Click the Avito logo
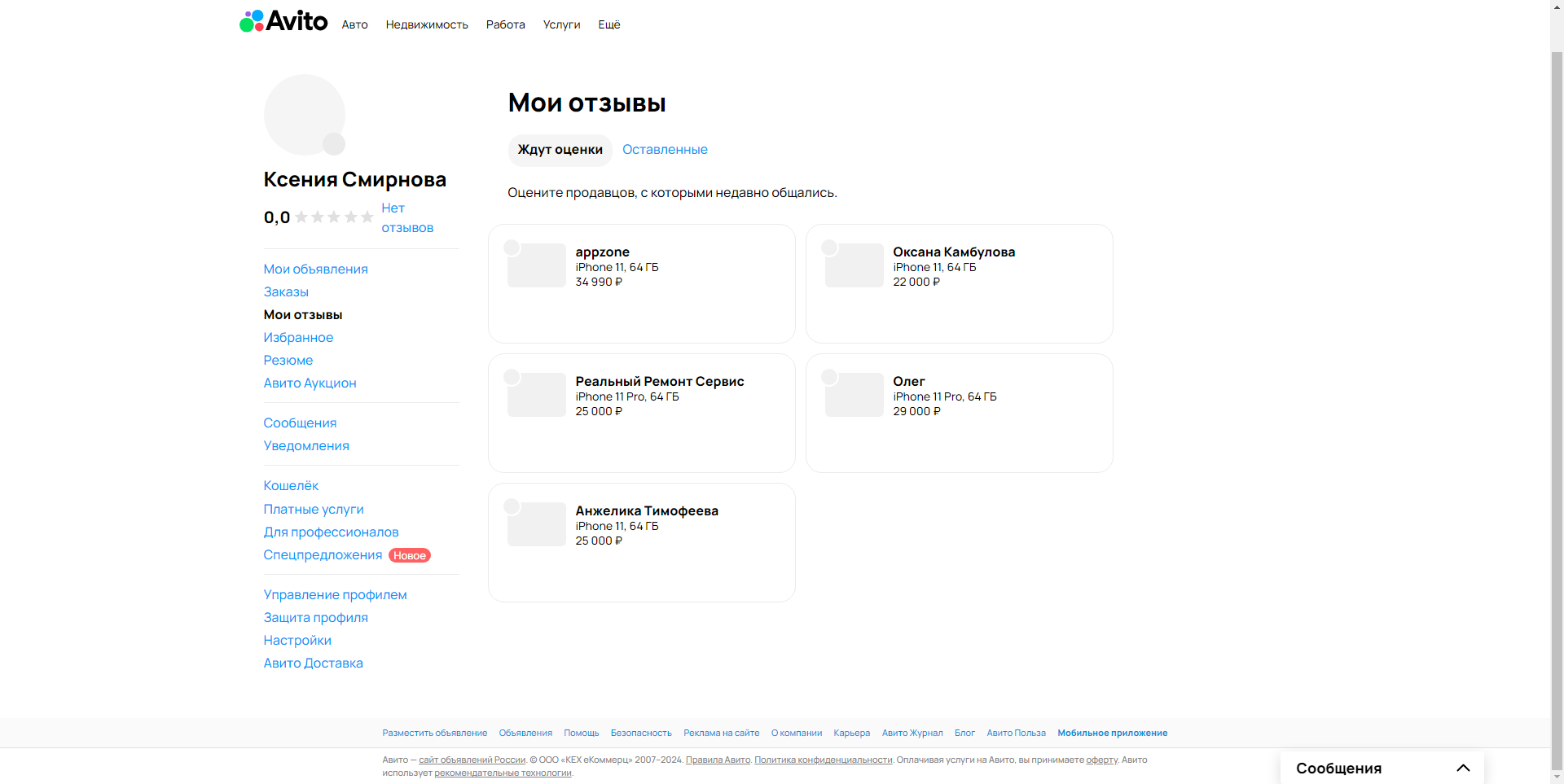1564x784 pixels. (x=283, y=21)
